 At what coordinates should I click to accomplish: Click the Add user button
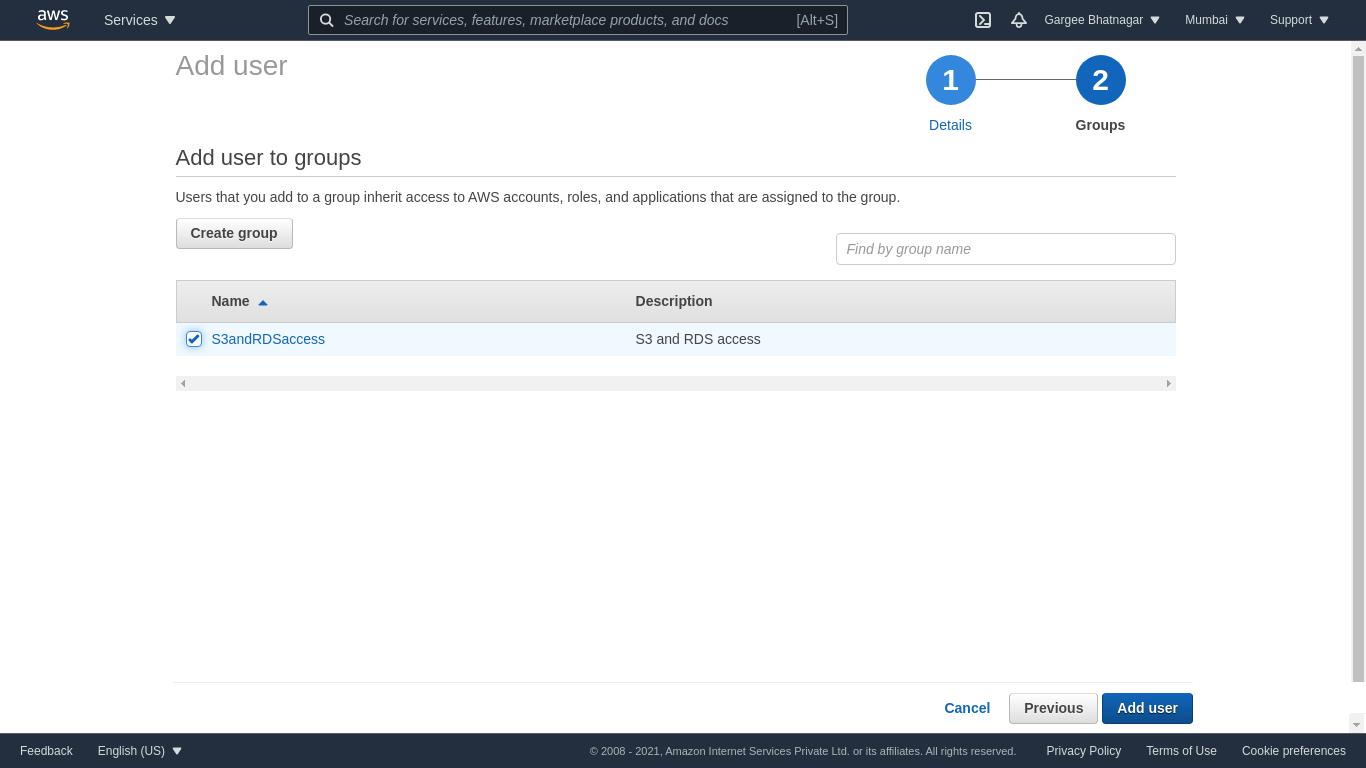pyautogui.click(x=1147, y=708)
